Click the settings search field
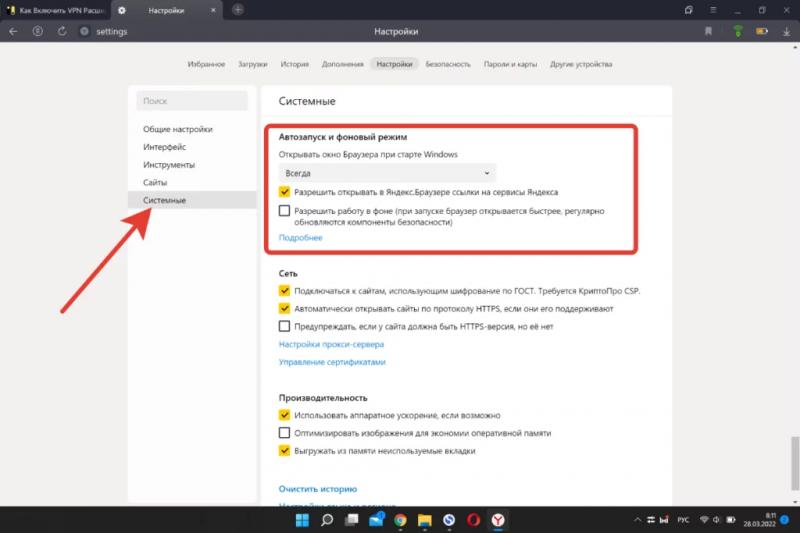Viewport: 800px width, 533px height. (192, 101)
